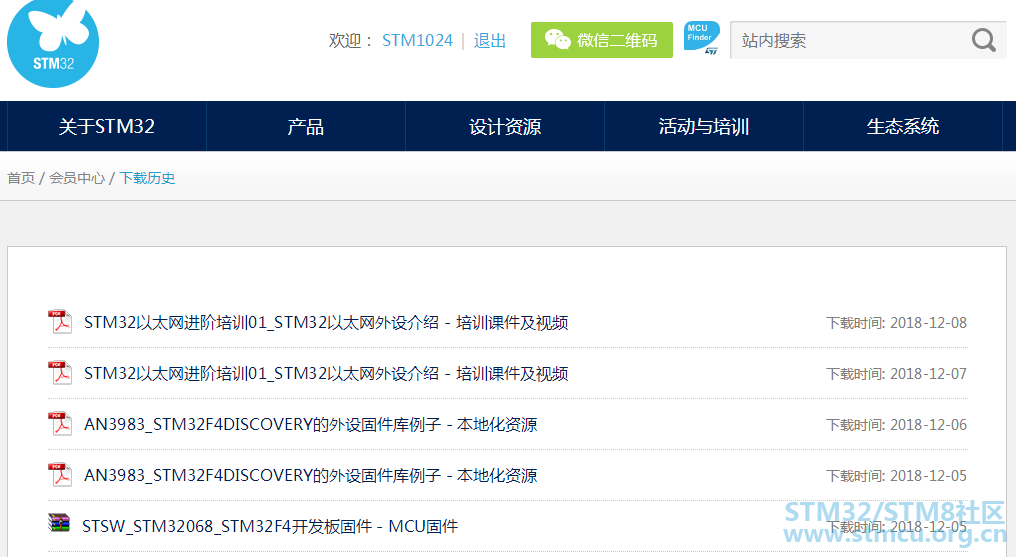Click the 欢迎： greeting text
Image resolution: width=1016 pixels, height=557 pixels.
pos(351,41)
